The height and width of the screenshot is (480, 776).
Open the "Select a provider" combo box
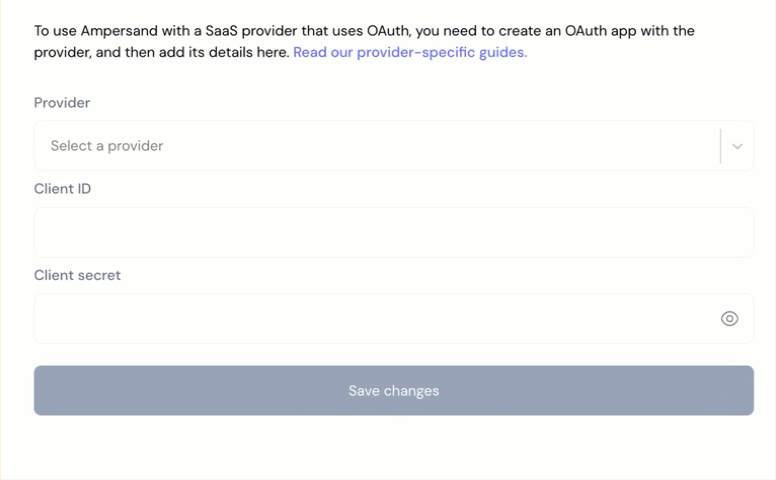[393, 145]
